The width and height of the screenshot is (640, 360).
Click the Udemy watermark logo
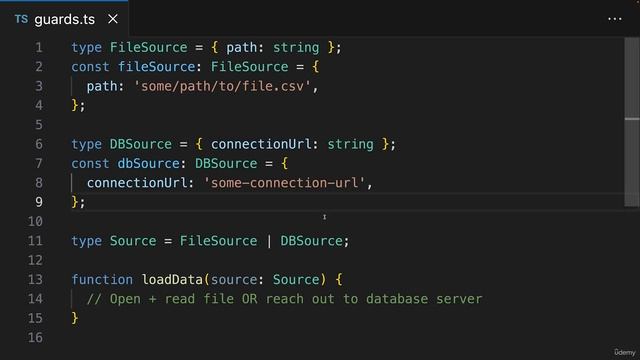(625, 352)
